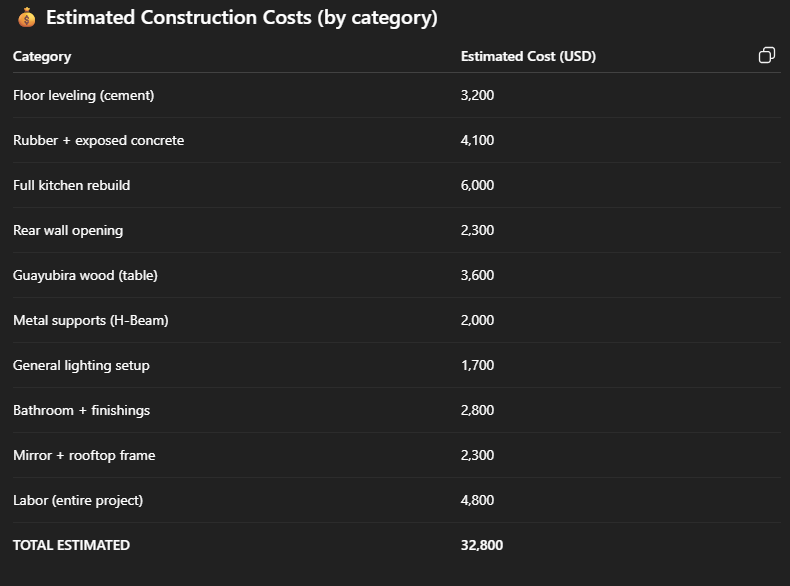Select the Bathroom + finishings cell

tap(82, 410)
